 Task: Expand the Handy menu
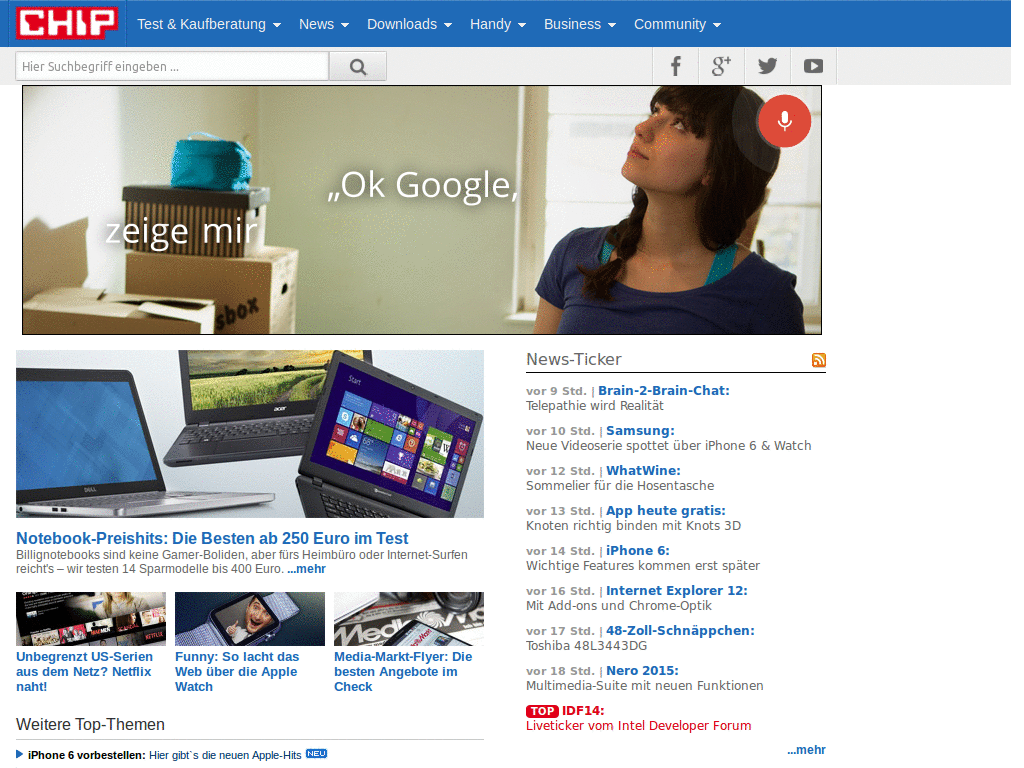click(x=498, y=24)
